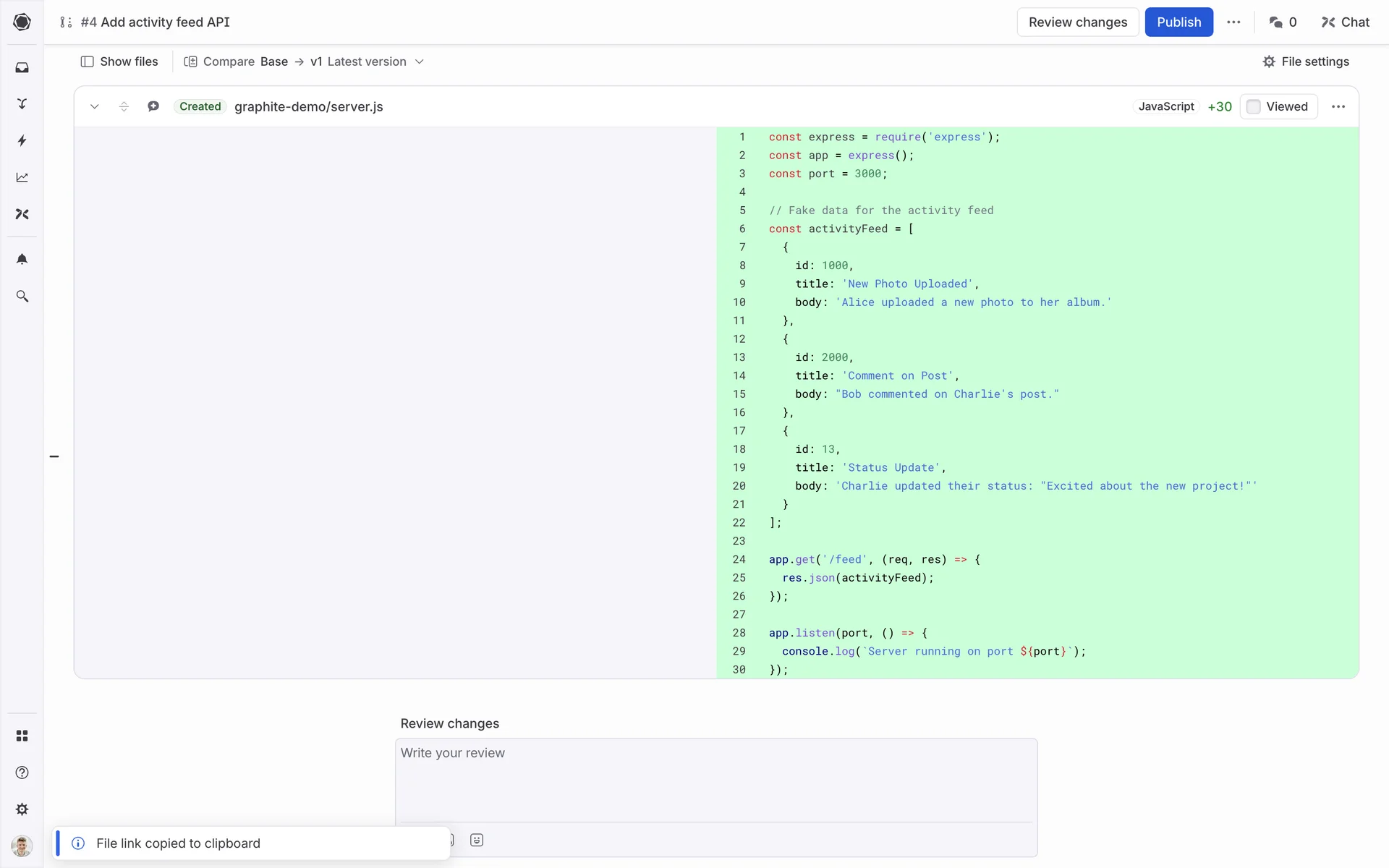Viewport: 1389px width, 868px height.
Task: Click the comment bubble icon on server.js
Action: coord(153,106)
